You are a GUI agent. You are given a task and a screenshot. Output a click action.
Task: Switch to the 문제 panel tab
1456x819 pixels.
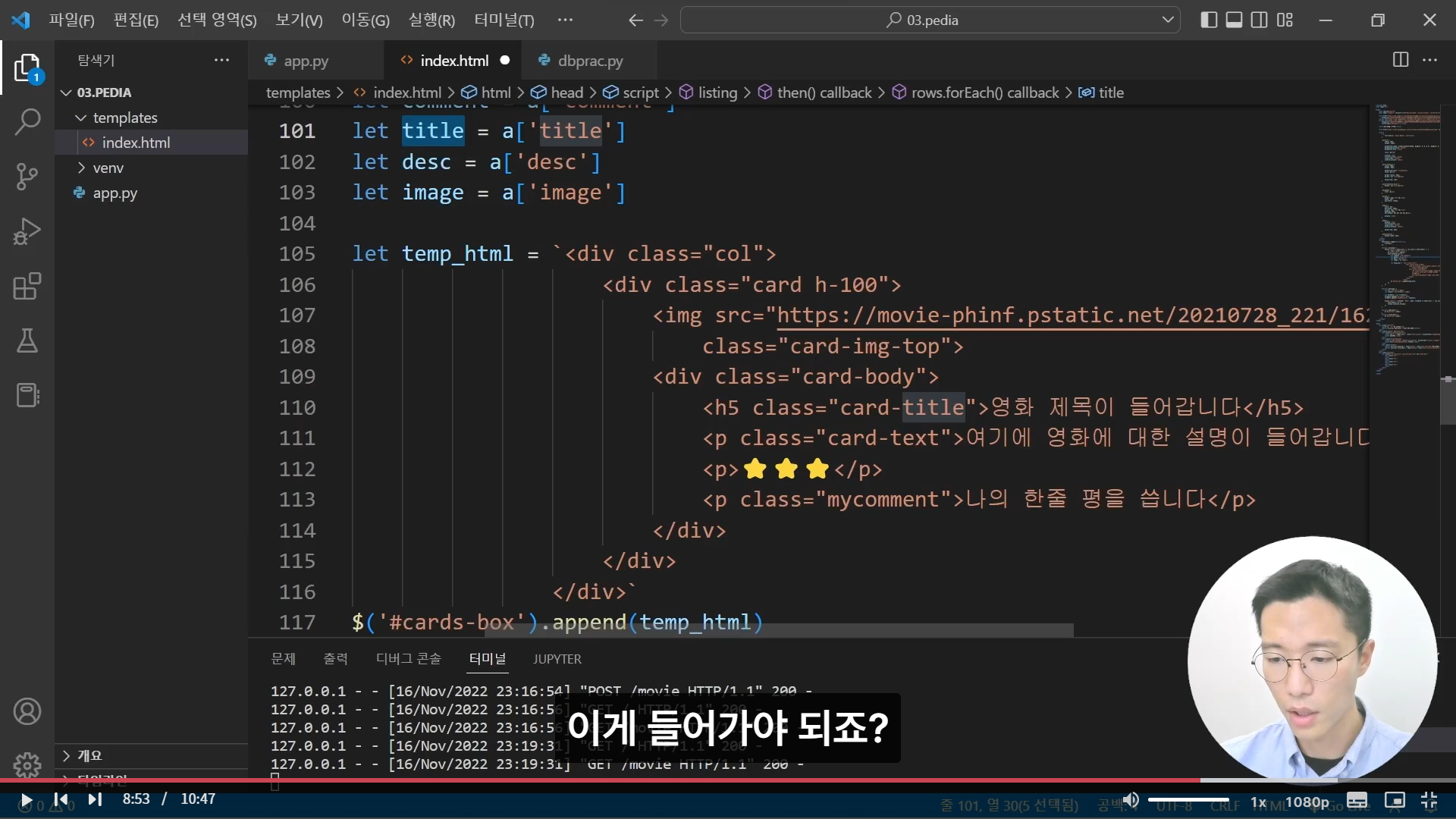pyautogui.click(x=283, y=659)
